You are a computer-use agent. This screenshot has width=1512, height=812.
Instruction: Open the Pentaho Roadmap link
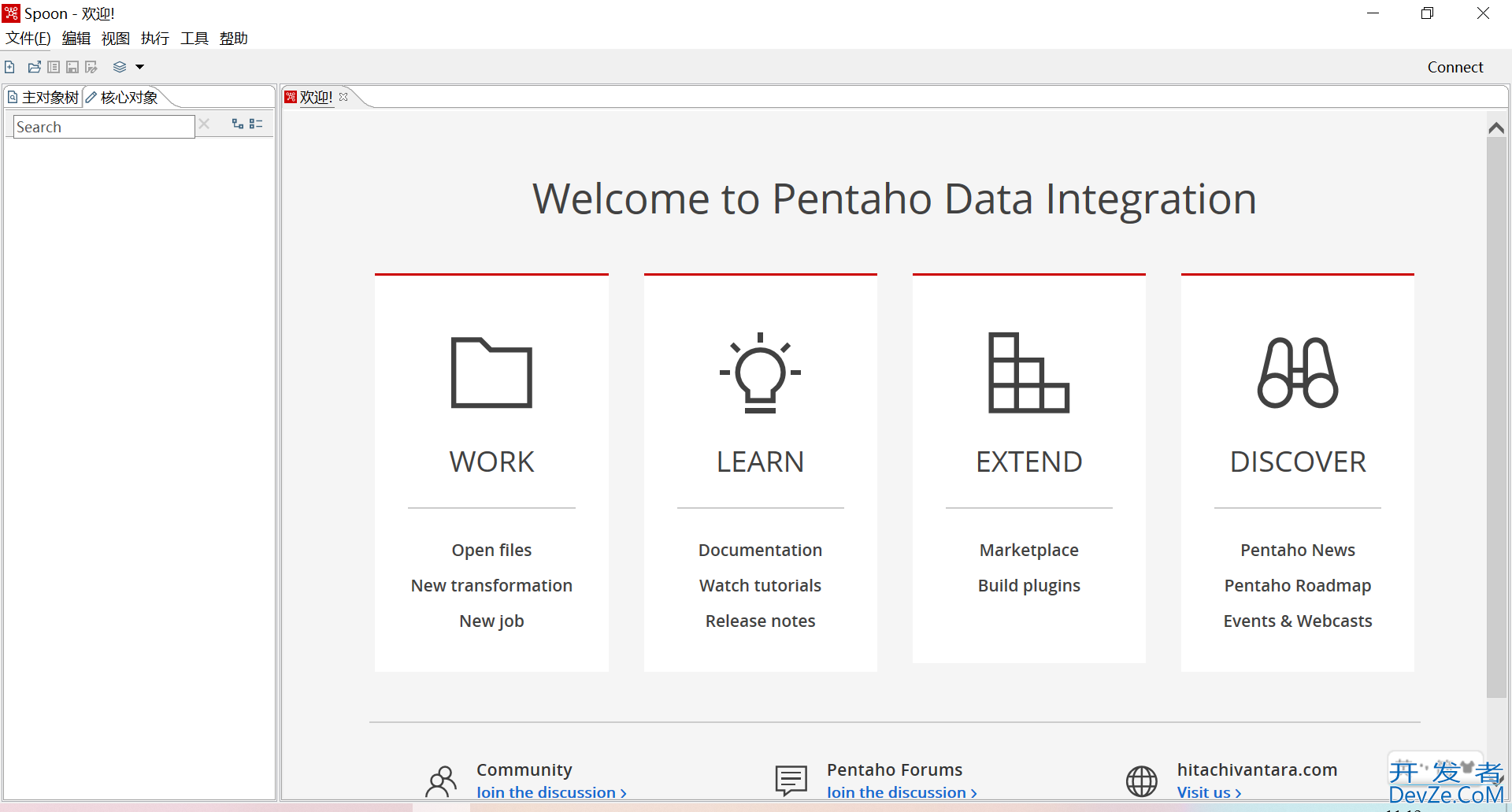(1298, 585)
